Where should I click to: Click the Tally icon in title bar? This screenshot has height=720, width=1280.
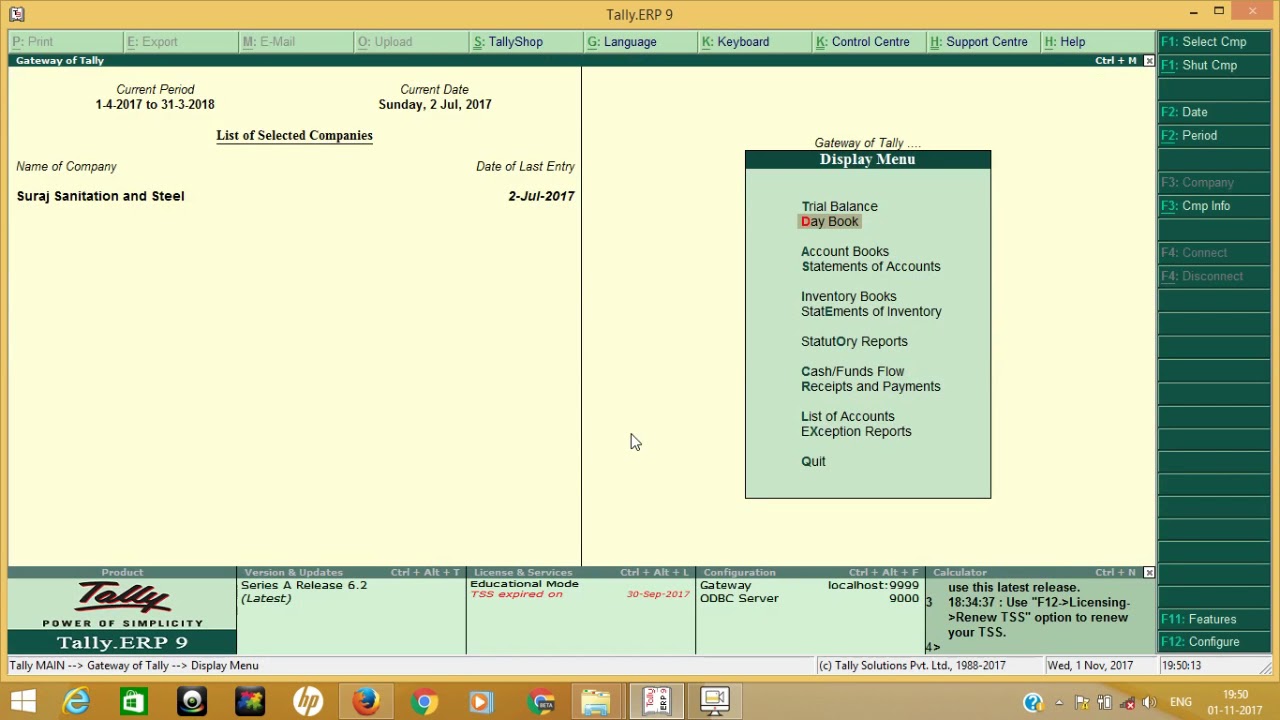(x=16, y=14)
